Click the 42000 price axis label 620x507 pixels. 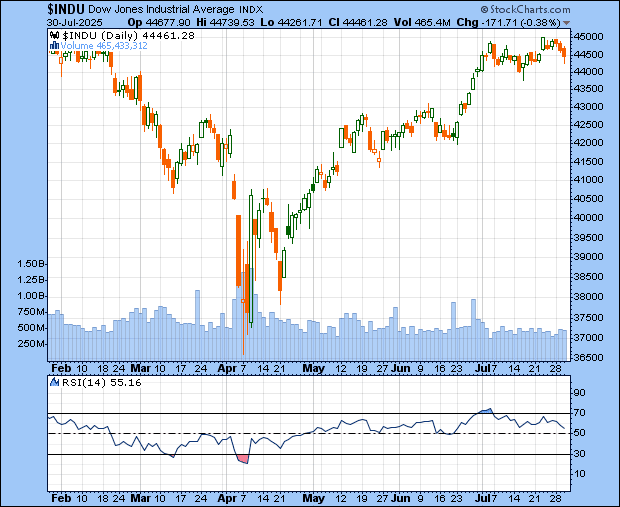pos(589,142)
